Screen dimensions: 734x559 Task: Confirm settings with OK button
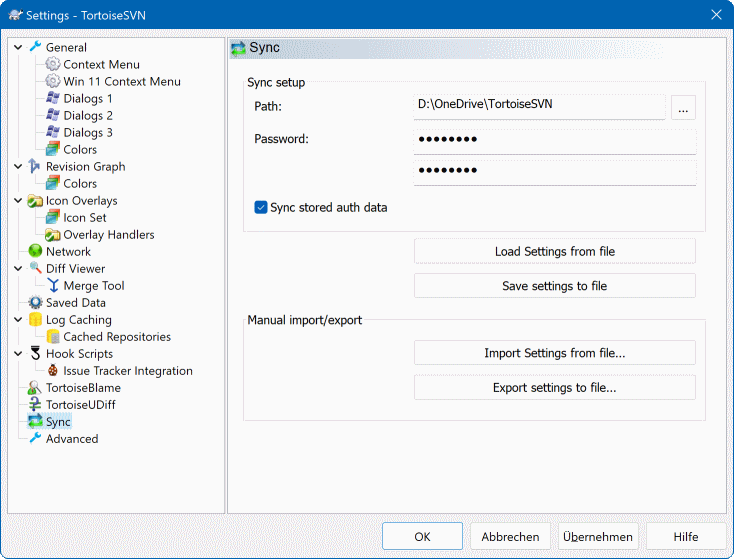tap(422, 536)
